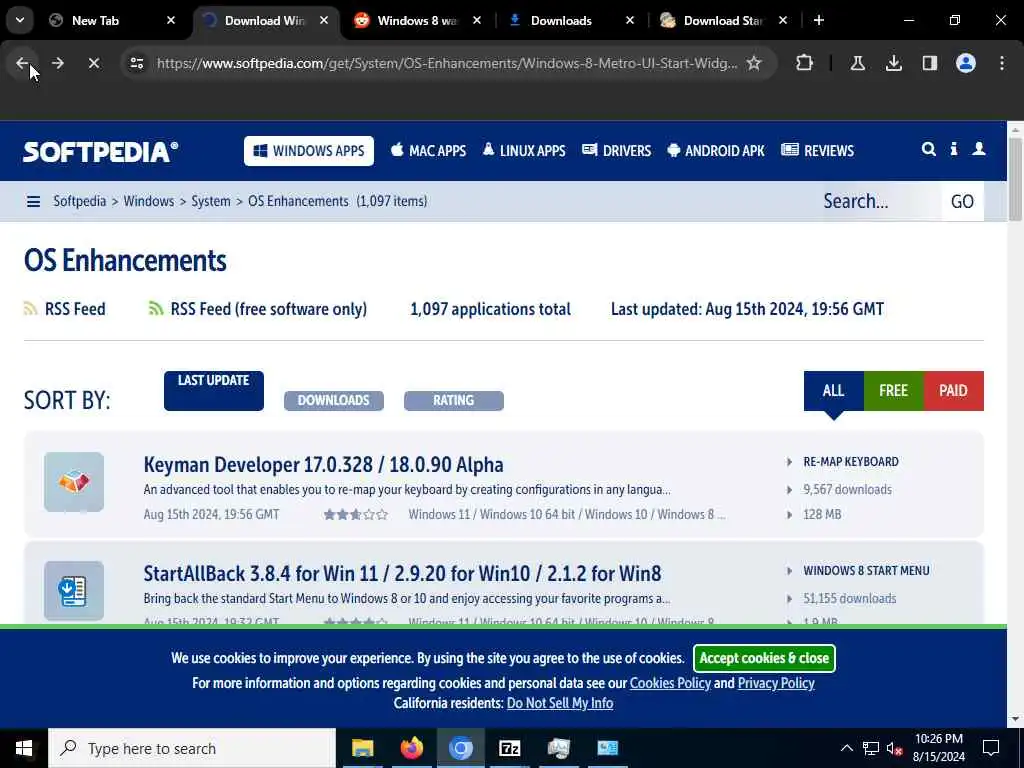Toggle the browser side panel icon

click(930, 63)
